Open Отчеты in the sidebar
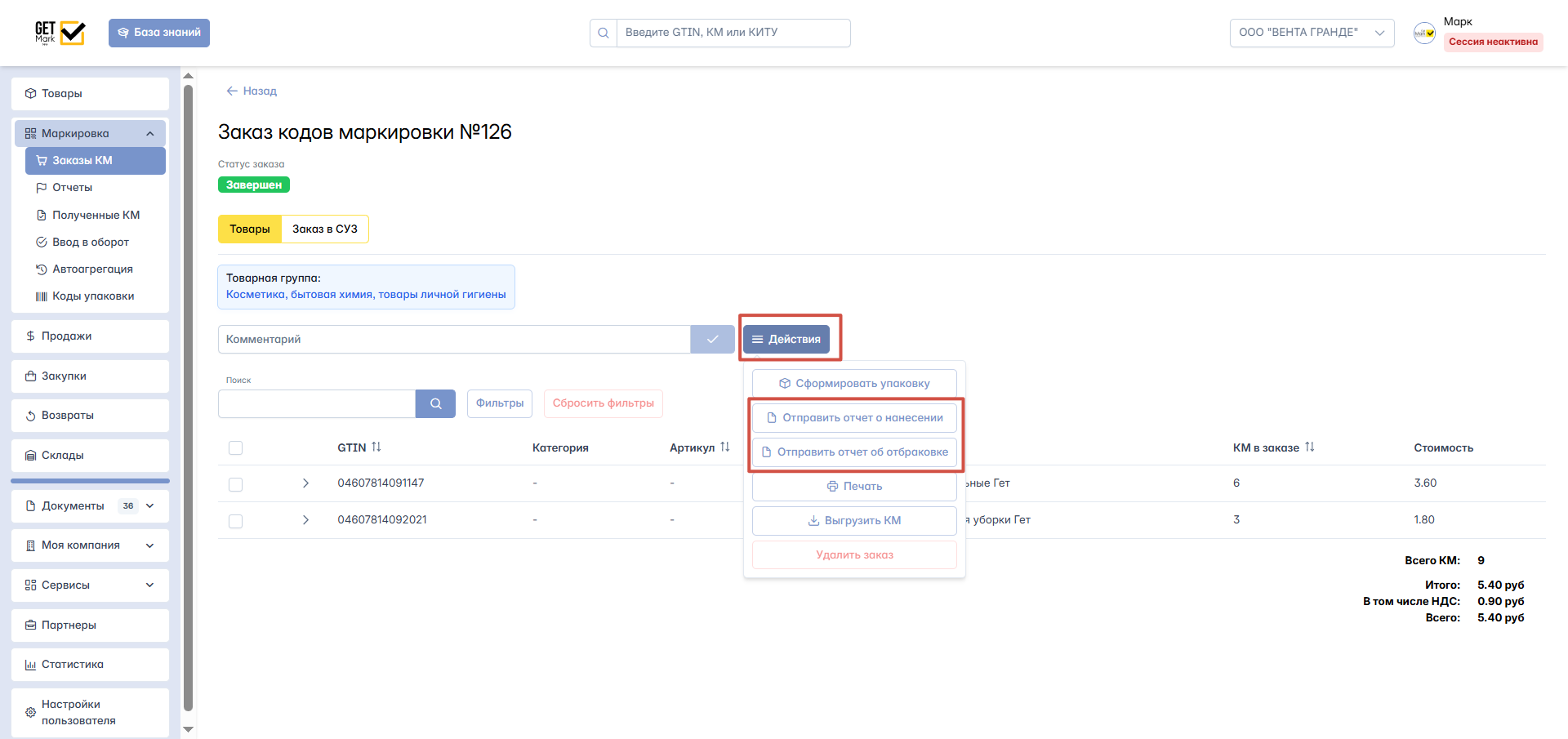 pos(96,188)
